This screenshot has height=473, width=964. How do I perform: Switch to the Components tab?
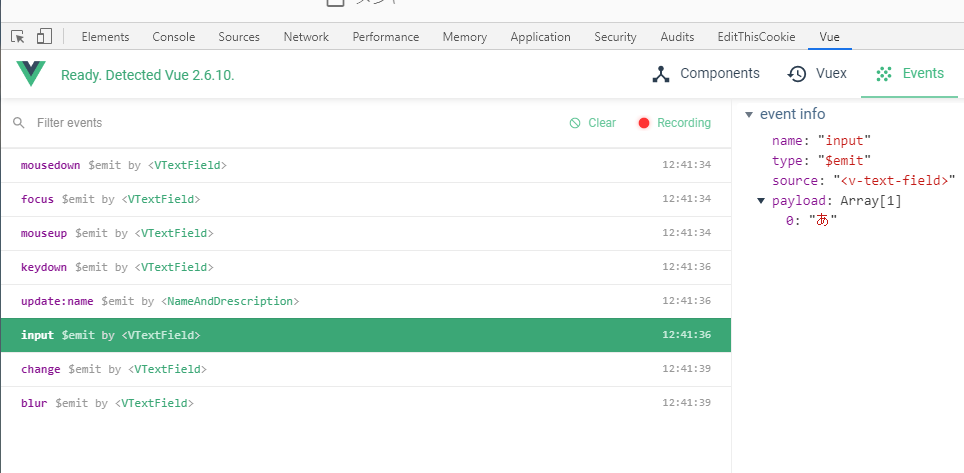pyautogui.click(x=706, y=74)
